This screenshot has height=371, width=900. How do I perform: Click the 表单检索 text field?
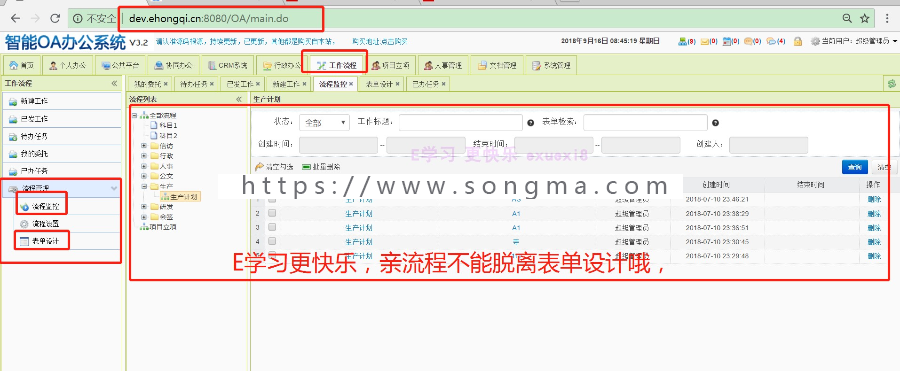(x=645, y=122)
